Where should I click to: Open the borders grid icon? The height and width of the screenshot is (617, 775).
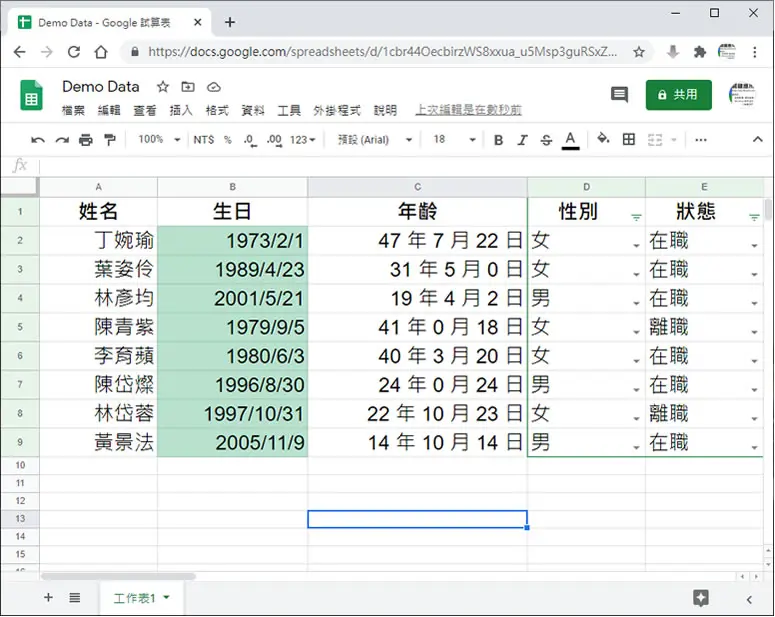(629, 139)
